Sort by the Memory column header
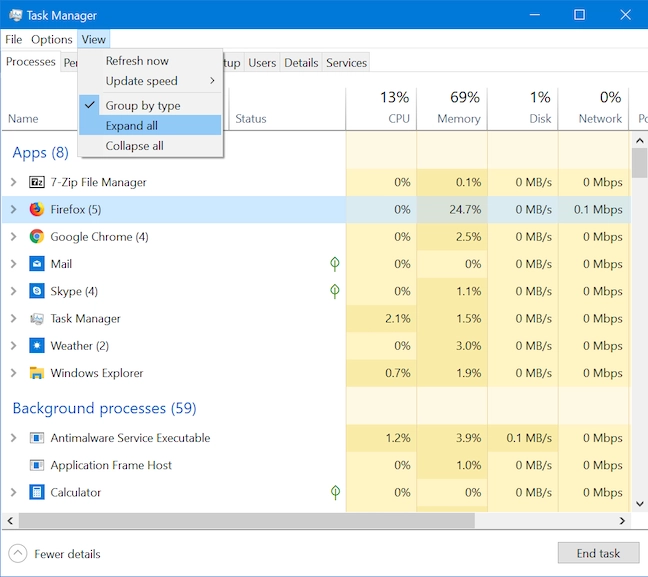 tap(452, 109)
